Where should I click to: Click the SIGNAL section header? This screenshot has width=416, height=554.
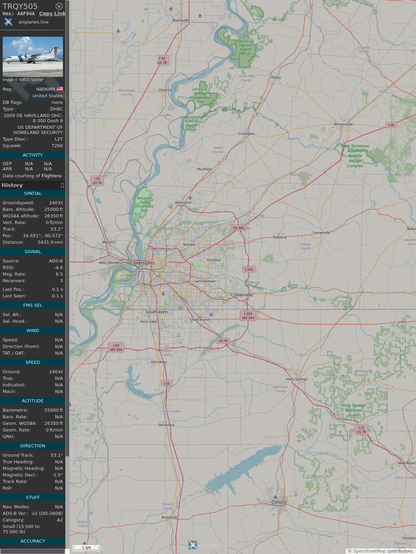tap(33, 252)
